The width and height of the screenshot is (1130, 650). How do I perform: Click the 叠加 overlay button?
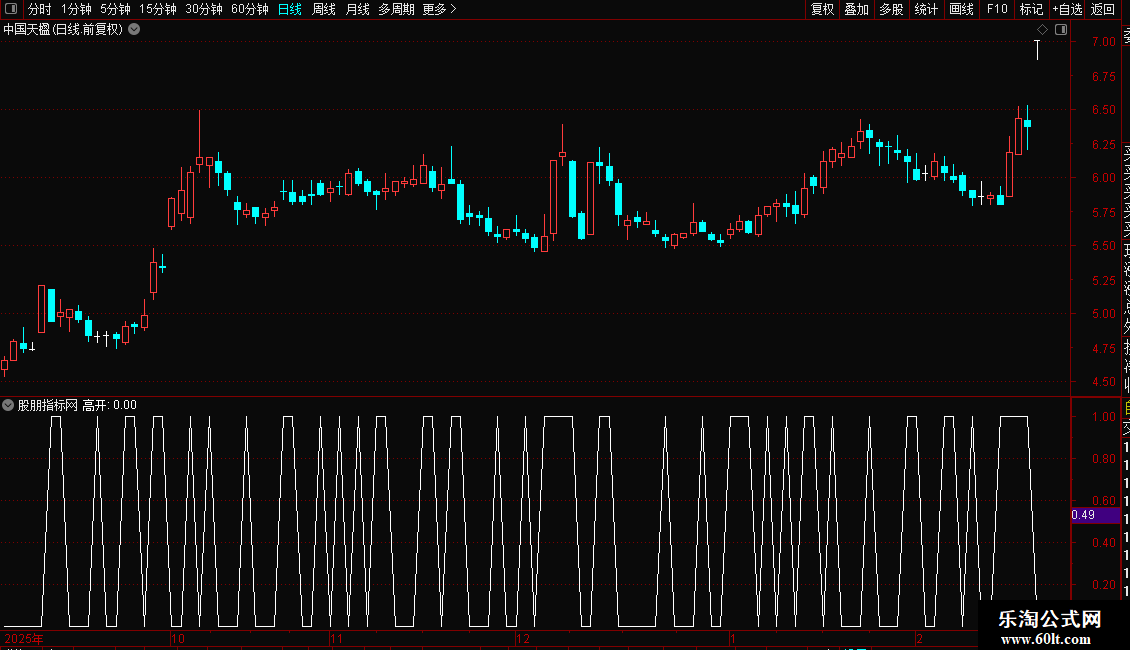tap(857, 9)
